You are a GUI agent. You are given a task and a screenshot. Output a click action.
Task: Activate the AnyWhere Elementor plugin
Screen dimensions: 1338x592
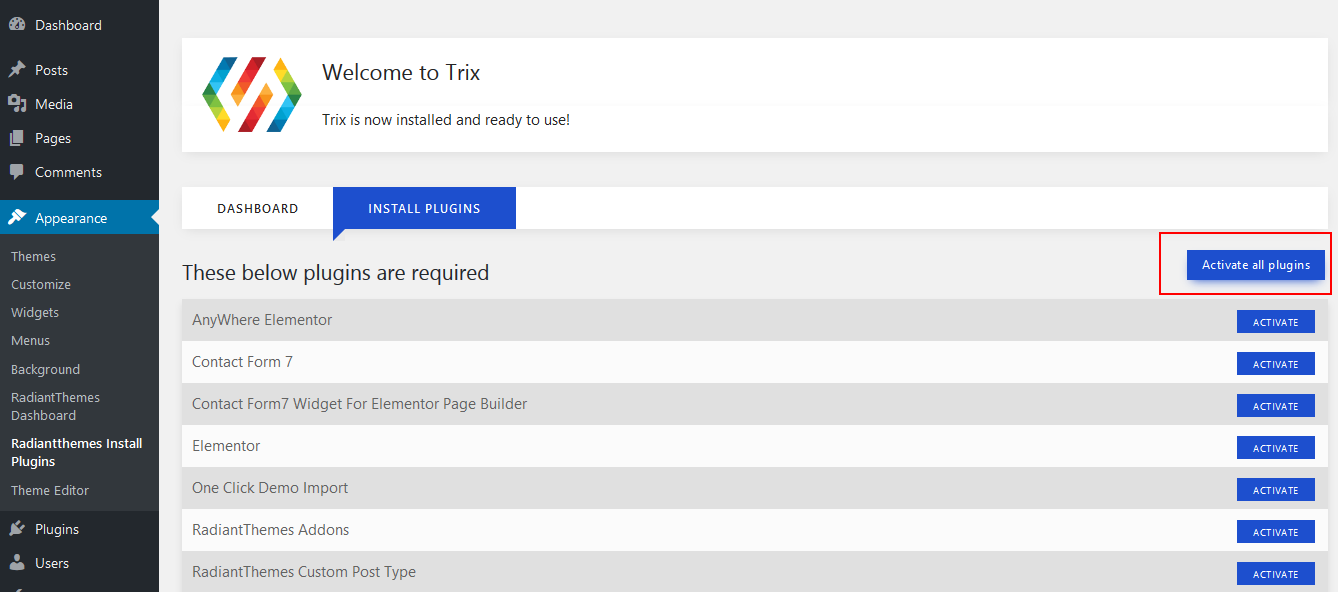pyautogui.click(x=1275, y=322)
